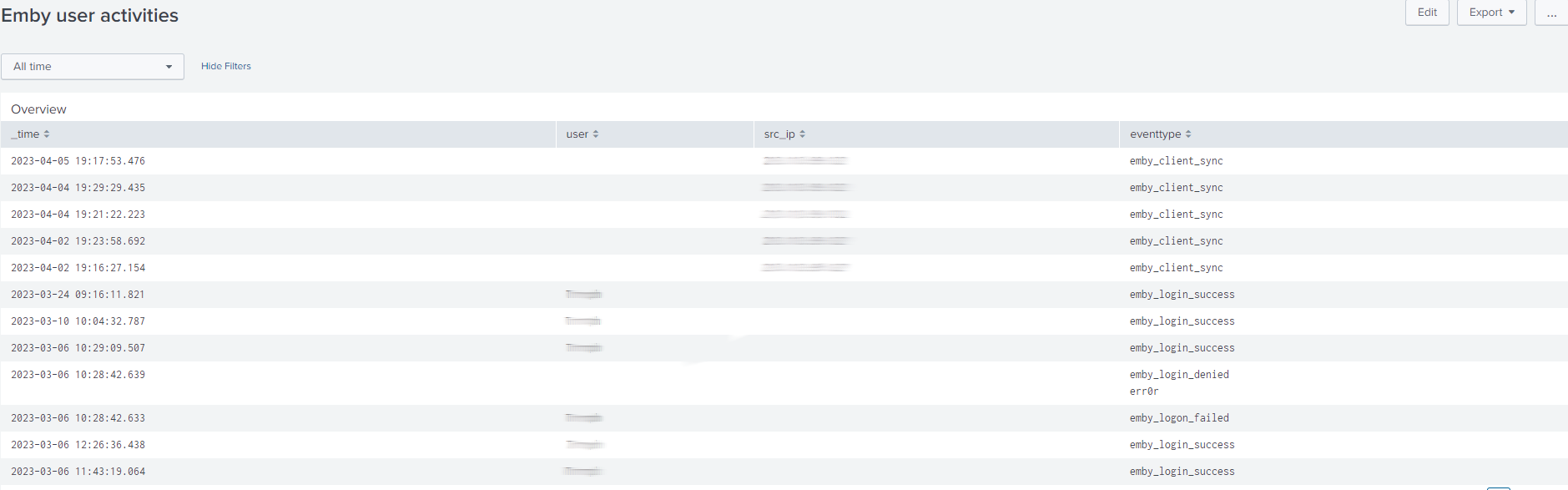Click the Emby user activities dashboard title
This screenshot has width=1568, height=490.
coord(89,16)
